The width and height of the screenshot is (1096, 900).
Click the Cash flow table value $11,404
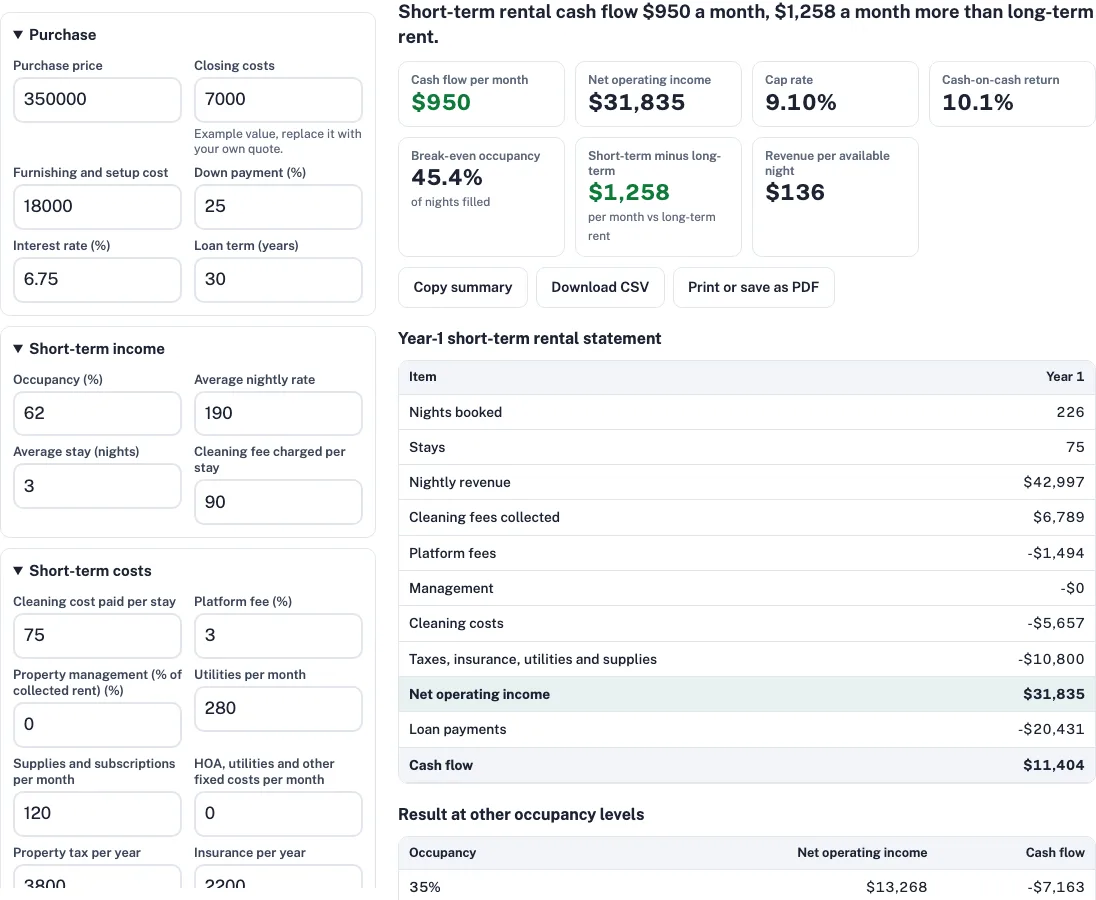click(1053, 765)
